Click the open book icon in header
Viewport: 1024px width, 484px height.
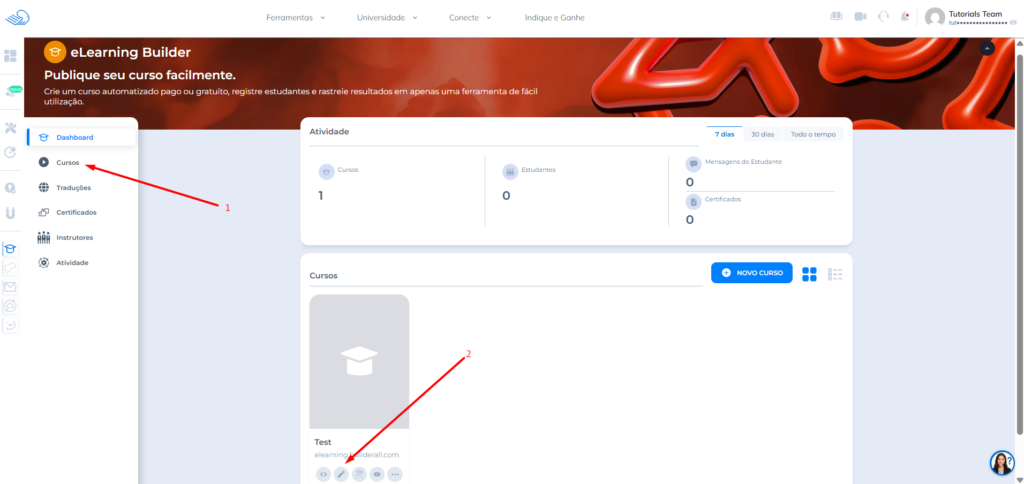click(837, 17)
